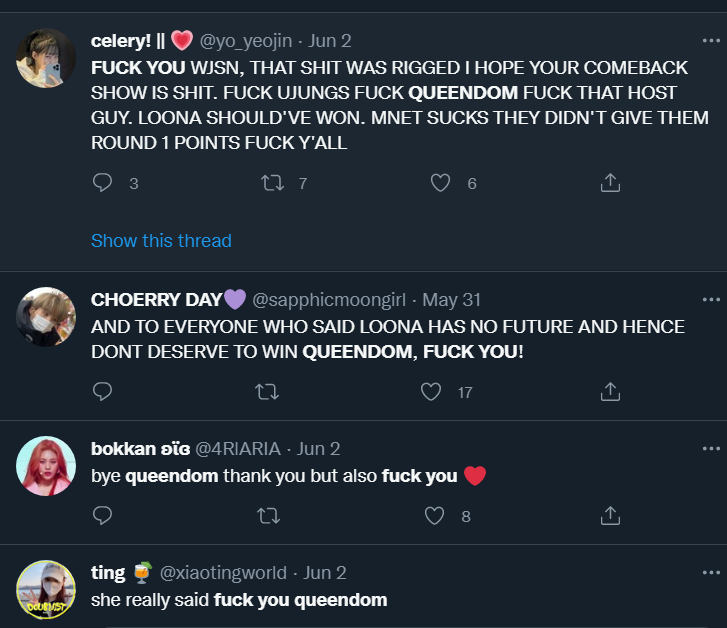Open more options on ting's tweet
The image size is (727, 628).
coord(711,573)
